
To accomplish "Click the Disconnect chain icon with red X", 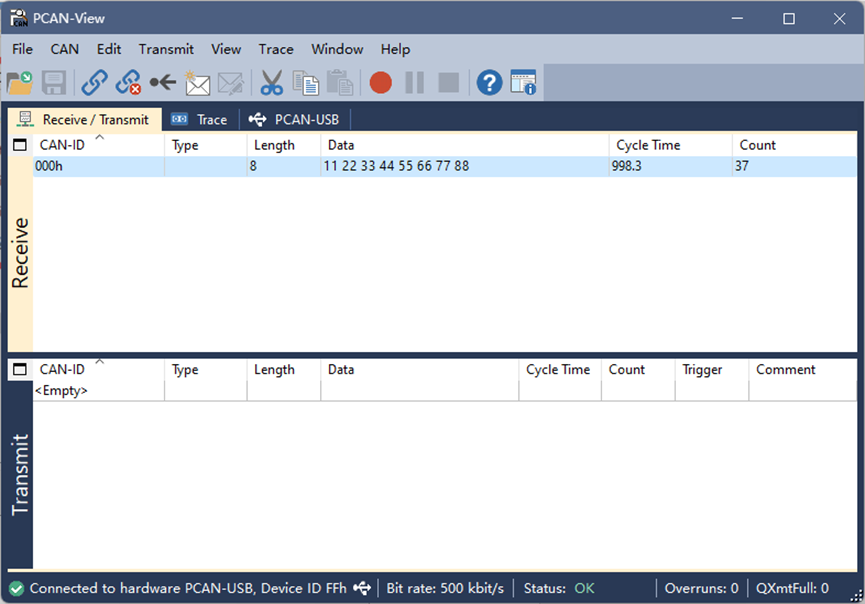I will (x=129, y=83).
